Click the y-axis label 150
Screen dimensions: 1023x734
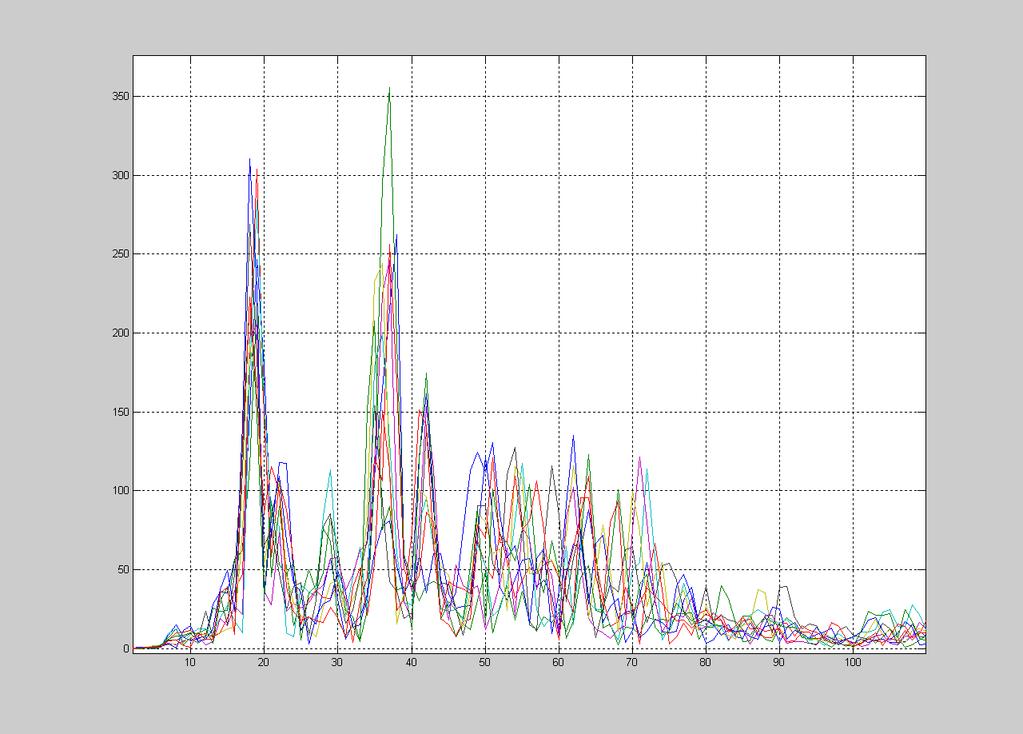tap(120, 412)
